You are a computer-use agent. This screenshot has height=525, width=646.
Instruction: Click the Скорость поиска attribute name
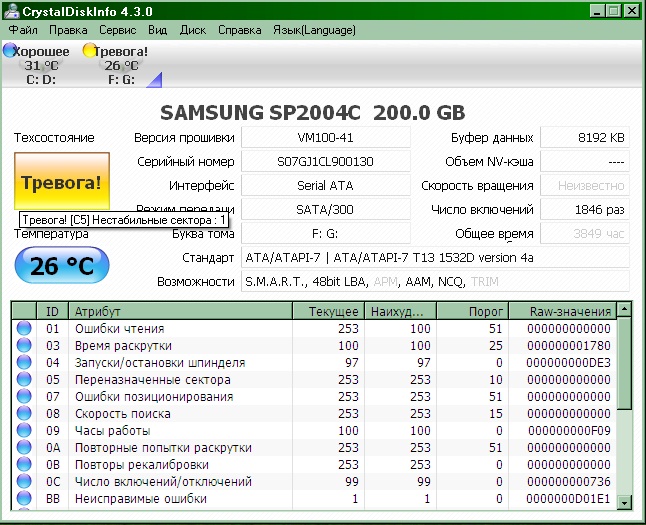click(122, 413)
